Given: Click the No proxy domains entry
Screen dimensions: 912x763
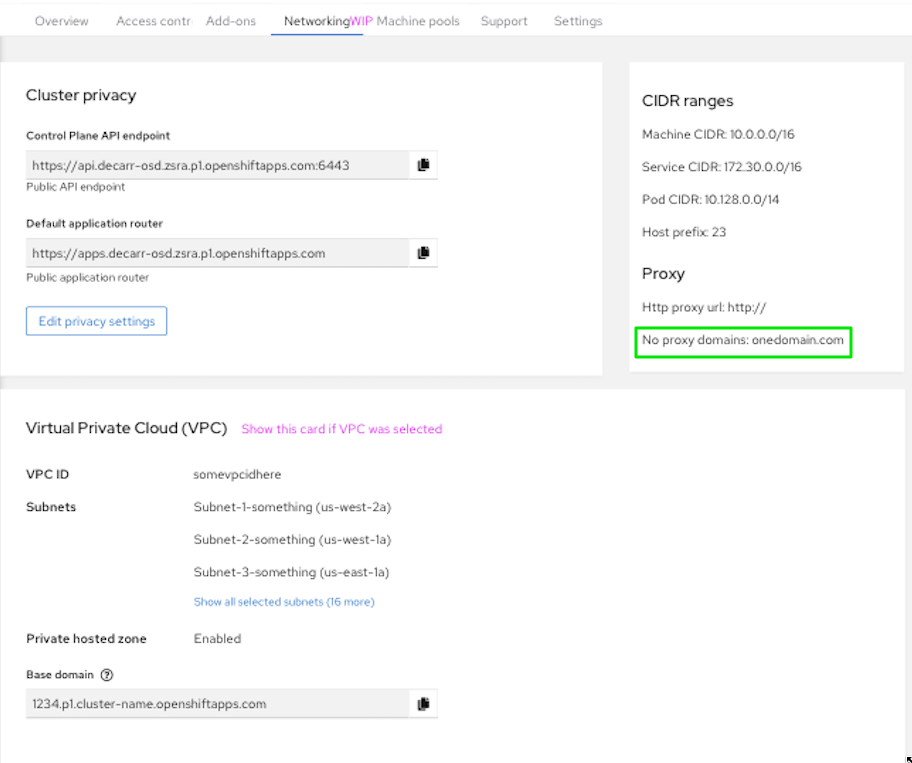Looking at the screenshot, I should coord(743,340).
